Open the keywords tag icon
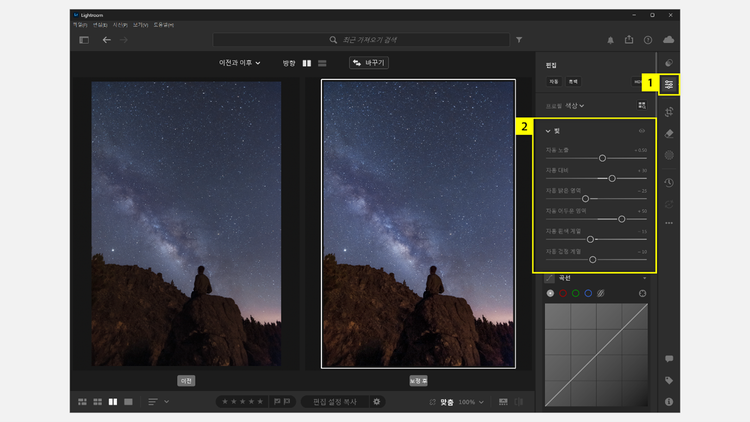 click(x=668, y=380)
